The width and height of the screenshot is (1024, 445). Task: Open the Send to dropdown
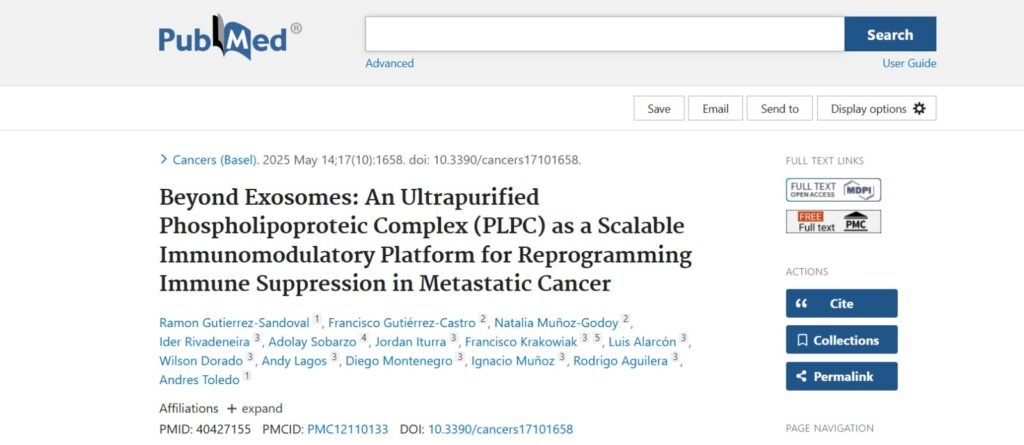(x=780, y=108)
